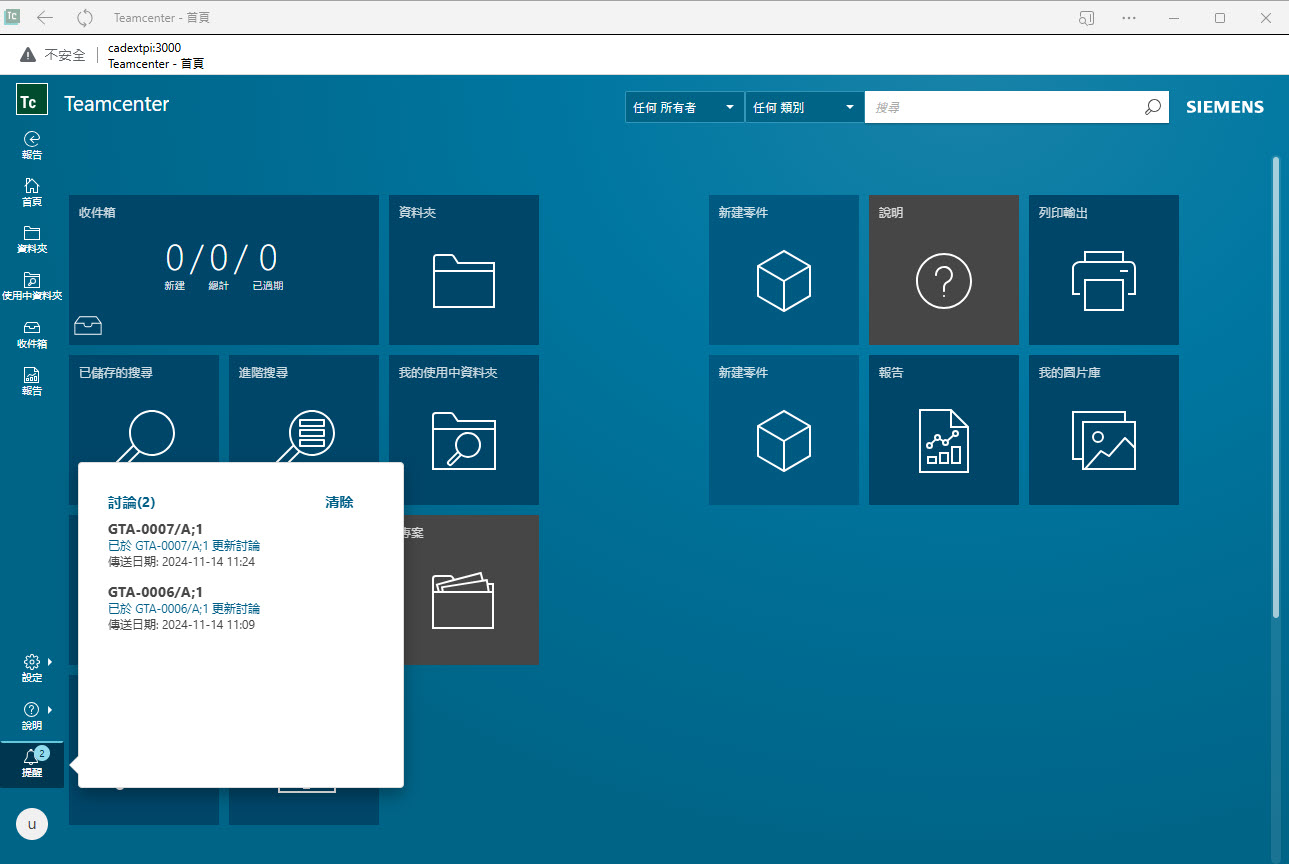Image resolution: width=1289 pixels, height=864 pixels.
Task: Open the user avatar 'u'
Action: 32,824
